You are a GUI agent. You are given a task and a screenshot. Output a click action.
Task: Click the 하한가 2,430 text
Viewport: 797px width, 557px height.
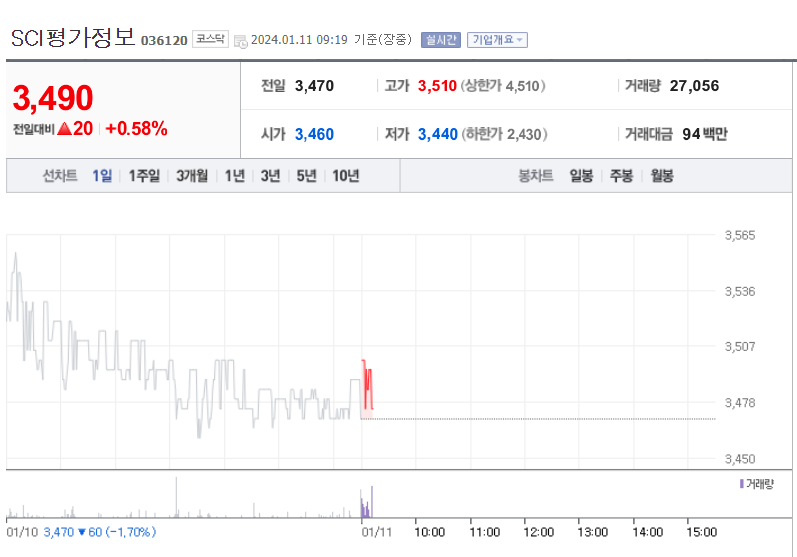click(504, 134)
